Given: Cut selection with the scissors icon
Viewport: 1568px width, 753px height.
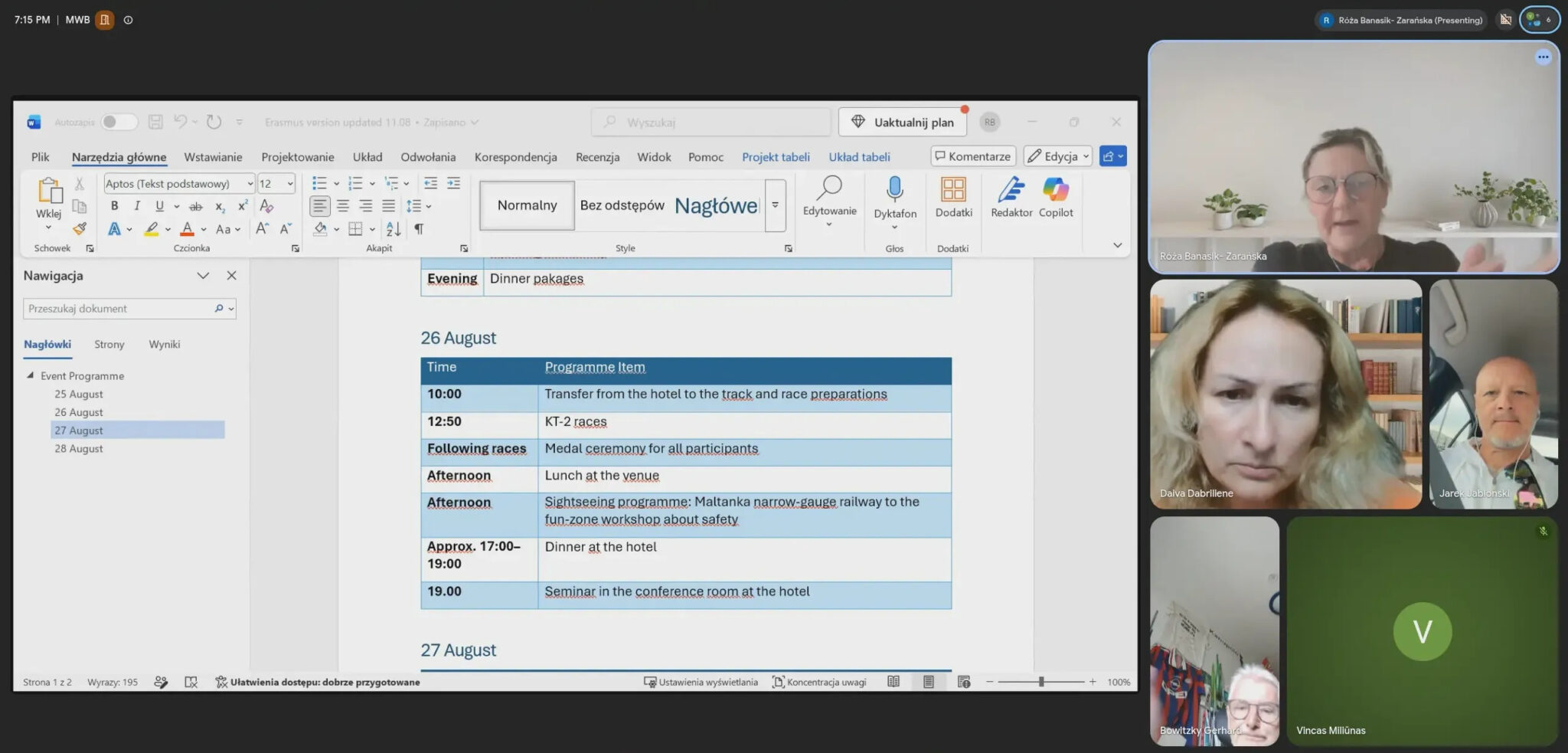Looking at the screenshot, I should [x=79, y=183].
